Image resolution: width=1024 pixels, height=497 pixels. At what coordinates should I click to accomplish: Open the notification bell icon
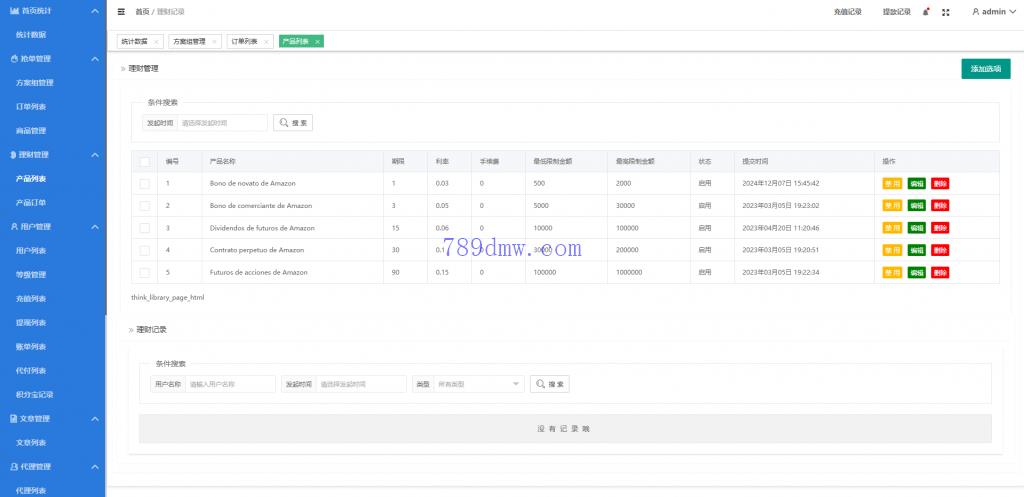click(x=926, y=12)
